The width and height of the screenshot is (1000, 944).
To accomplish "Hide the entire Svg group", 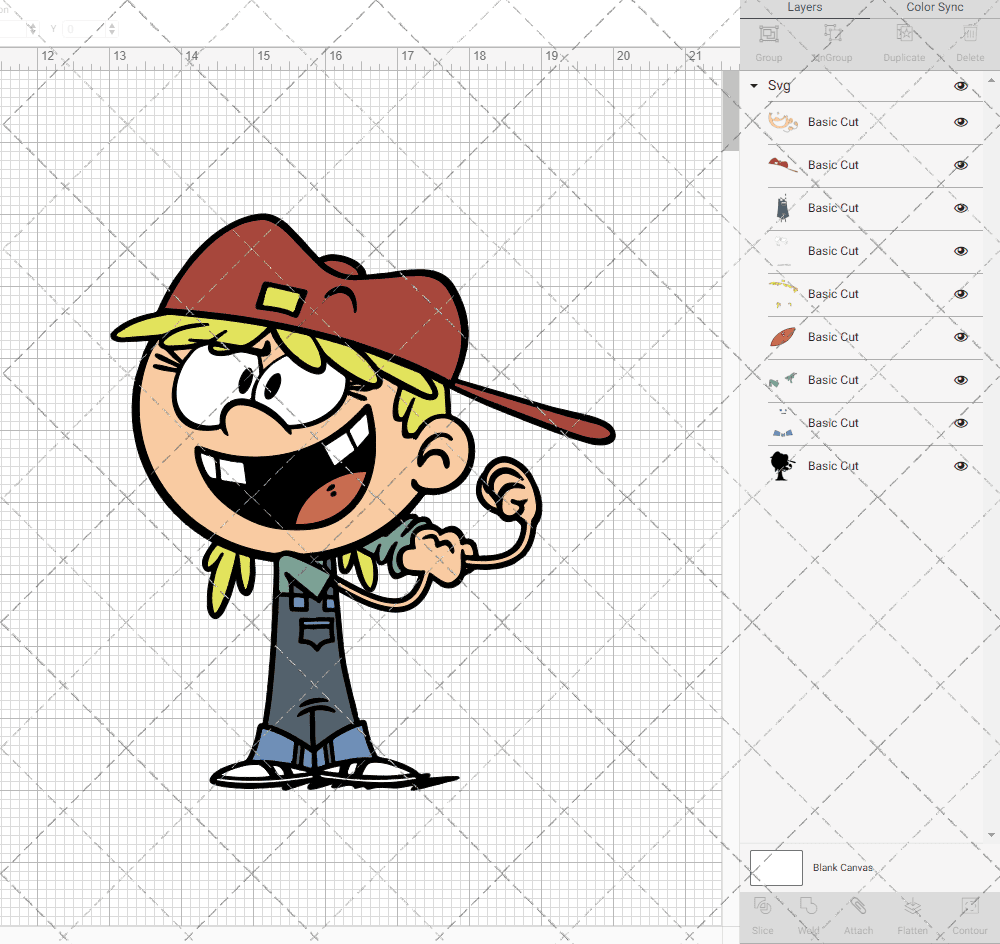I will click(961, 86).
